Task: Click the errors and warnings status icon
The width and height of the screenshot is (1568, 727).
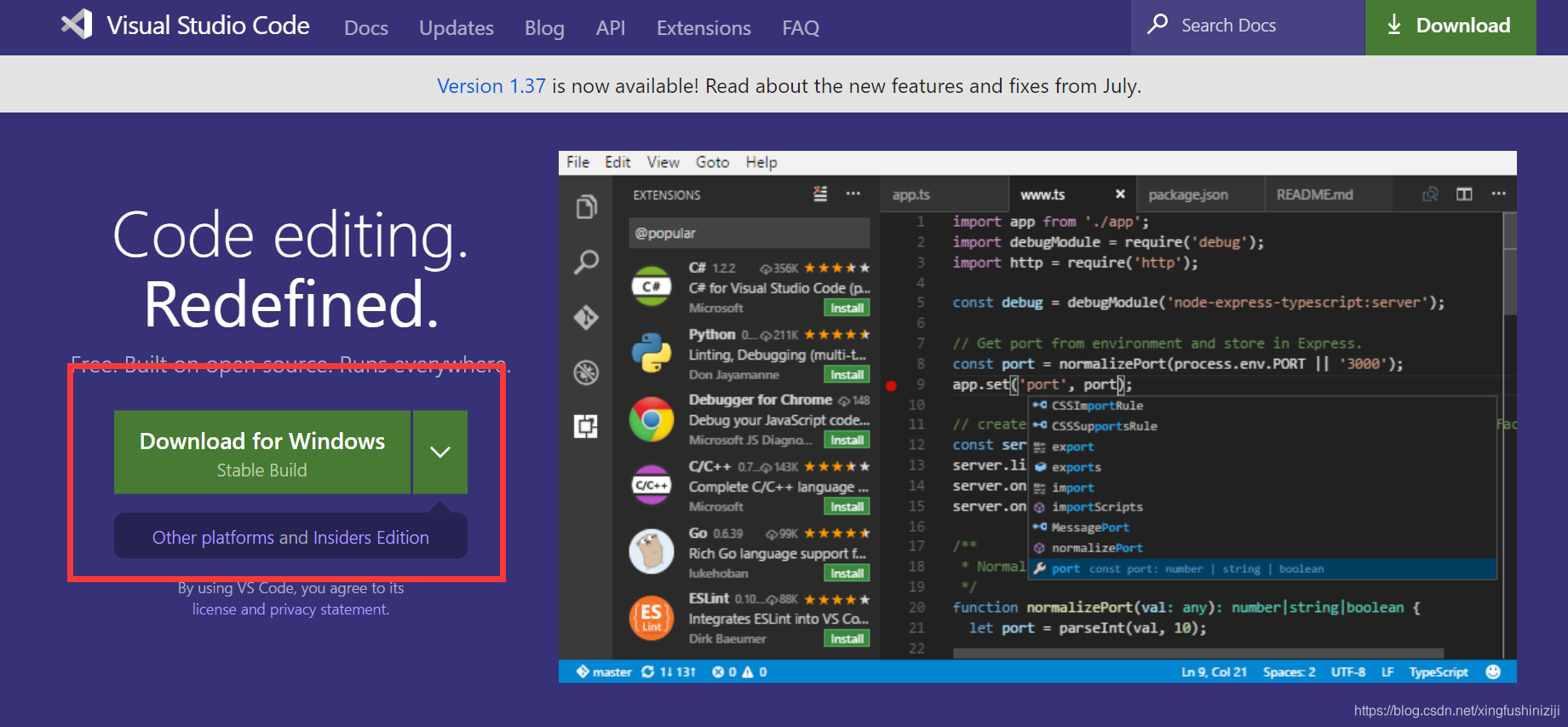Action: [x=739, y=672]
